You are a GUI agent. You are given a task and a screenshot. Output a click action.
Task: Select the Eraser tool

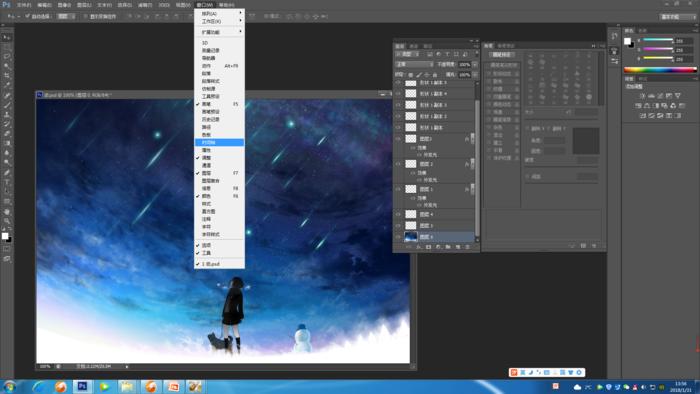tap(7, 133)
